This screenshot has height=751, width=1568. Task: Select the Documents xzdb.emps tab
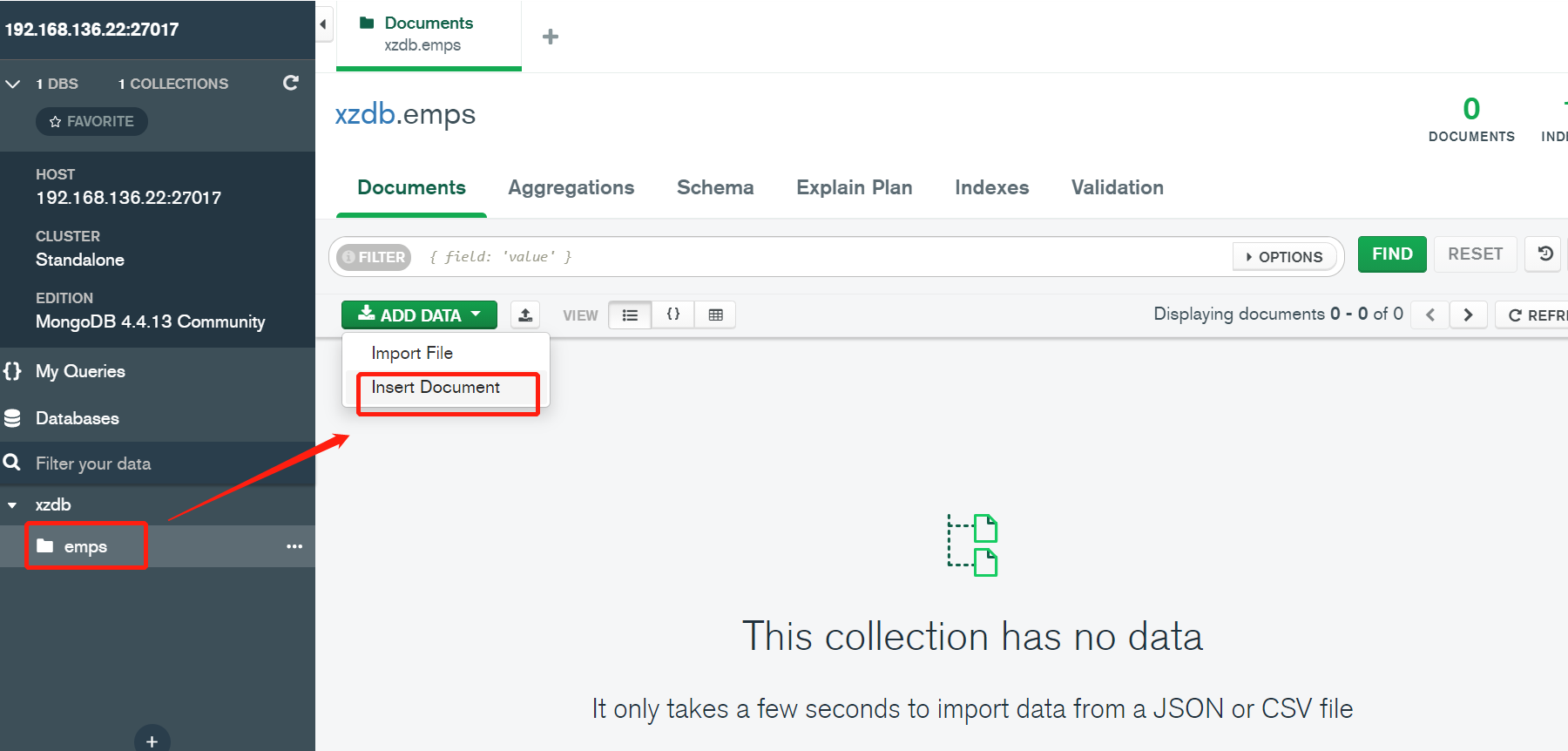point(429,35)
